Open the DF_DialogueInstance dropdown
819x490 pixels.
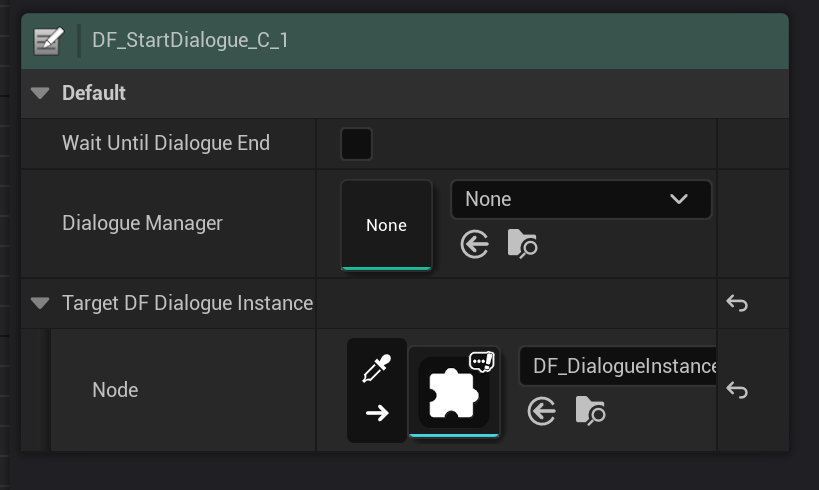coord(620,366)
